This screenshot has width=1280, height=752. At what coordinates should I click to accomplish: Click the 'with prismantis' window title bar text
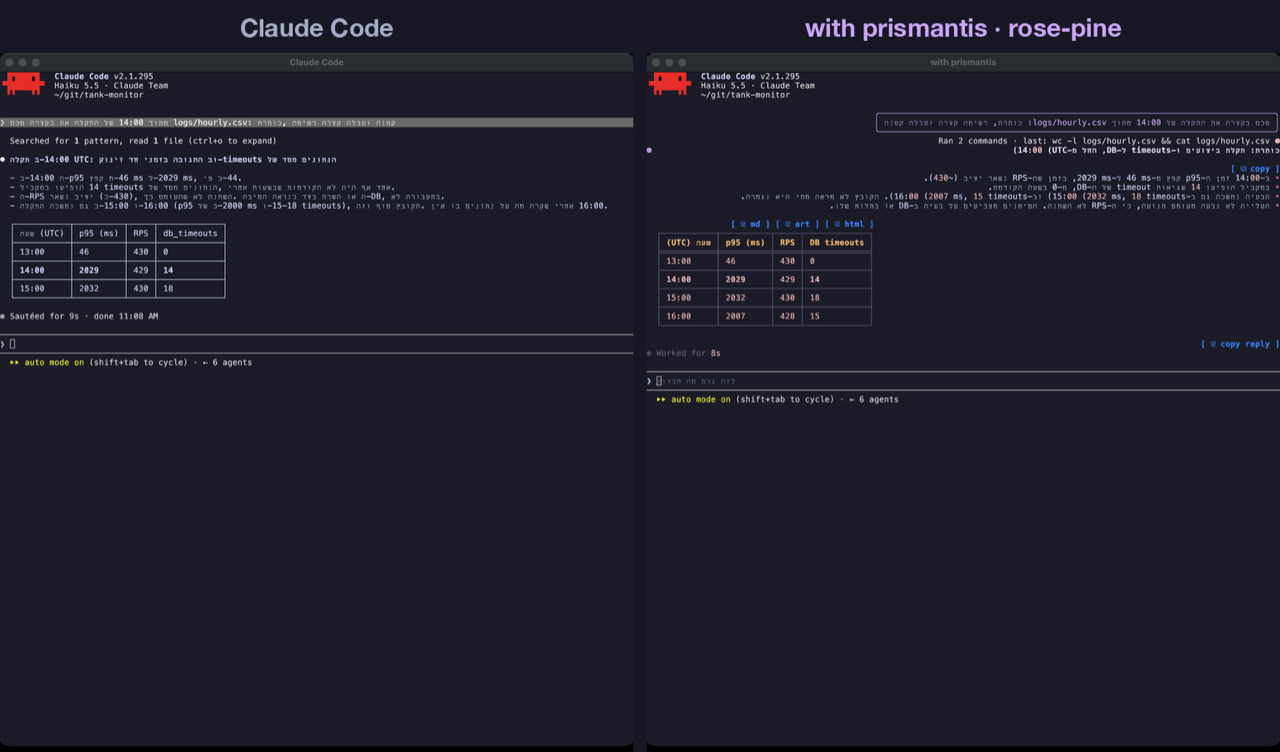962,62
